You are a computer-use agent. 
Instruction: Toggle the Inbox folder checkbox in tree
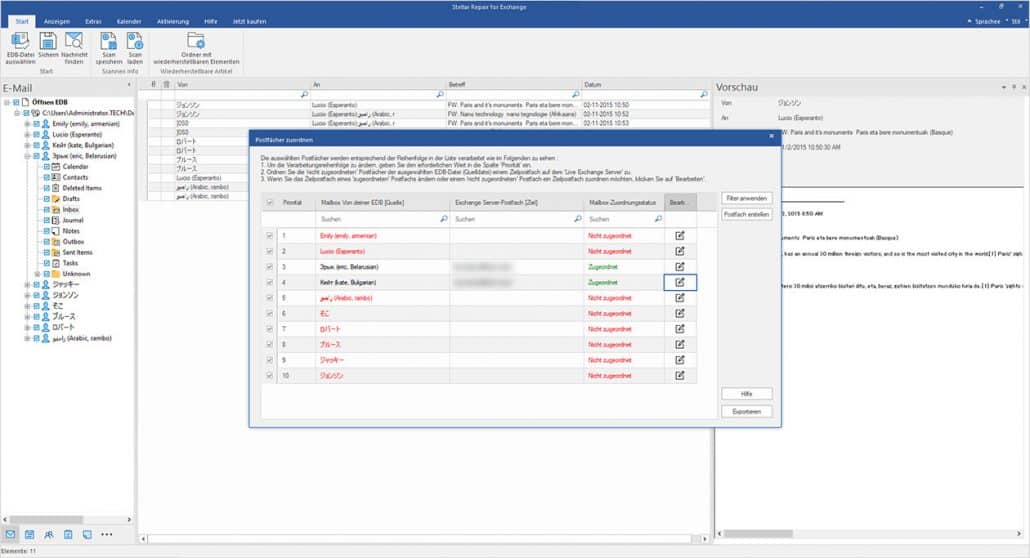pyautogui.click(x=46, y=209)
